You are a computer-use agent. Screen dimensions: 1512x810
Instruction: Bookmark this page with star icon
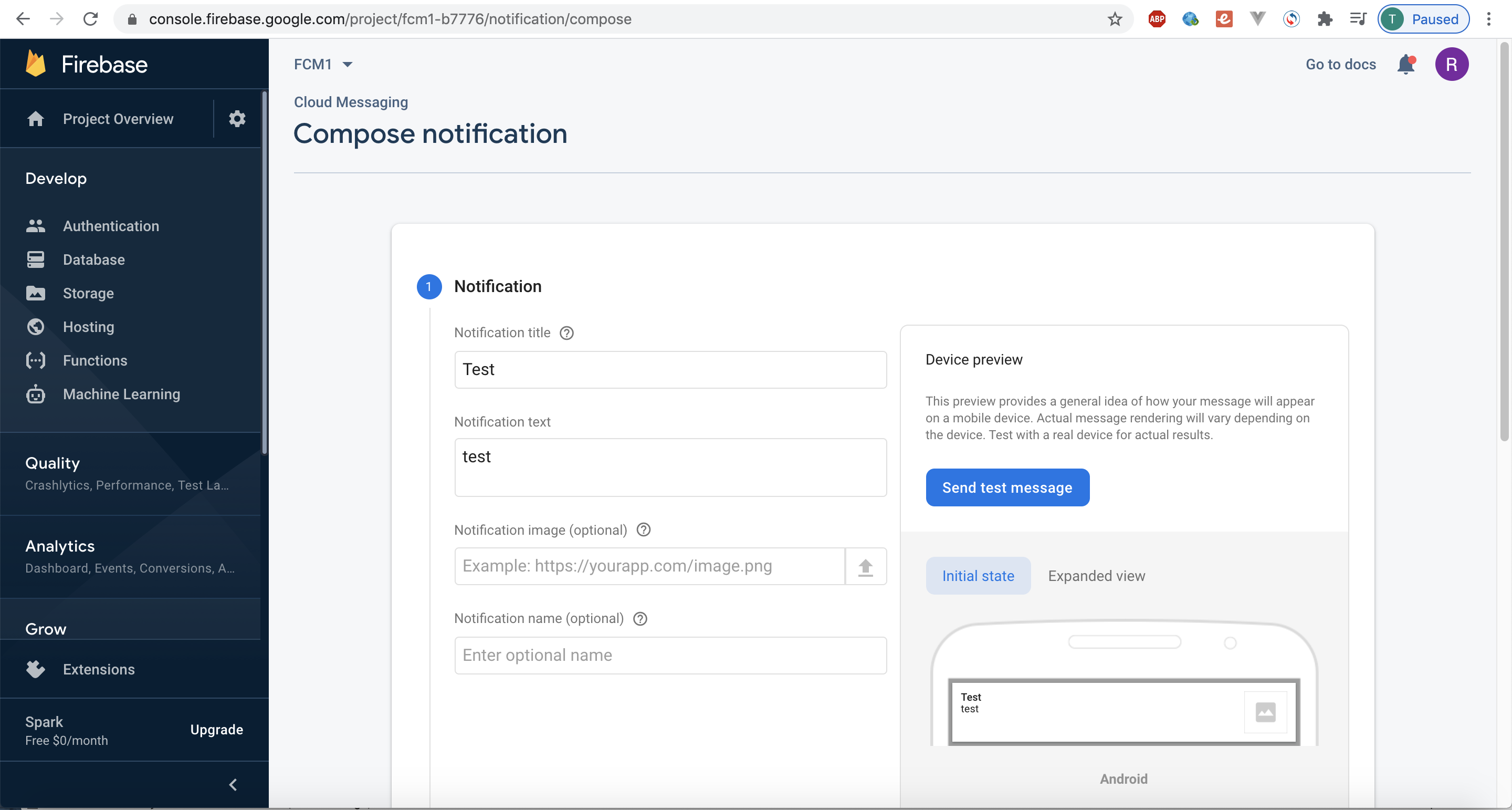coord(1114,19)
